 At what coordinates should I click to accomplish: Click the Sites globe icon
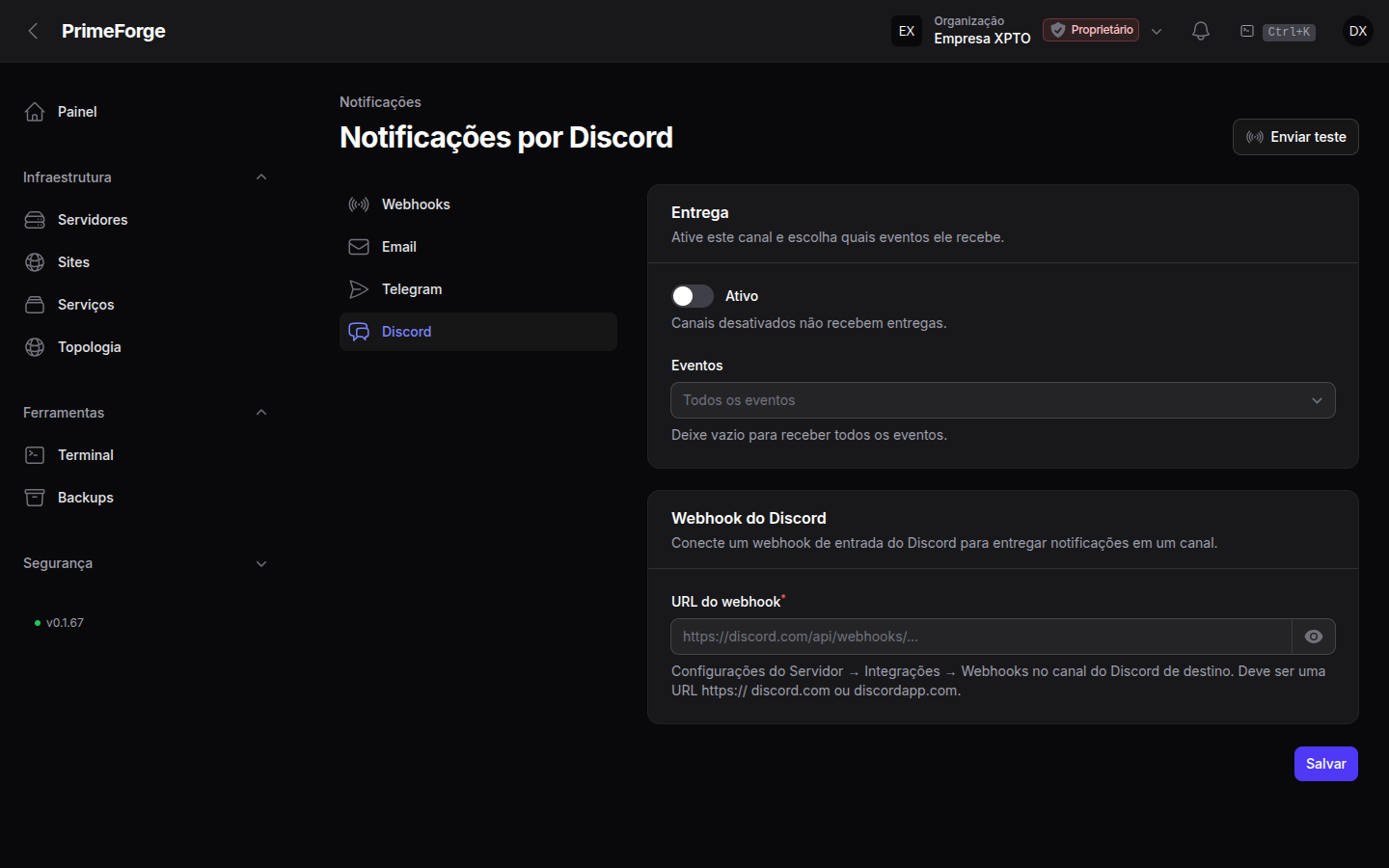35,262
